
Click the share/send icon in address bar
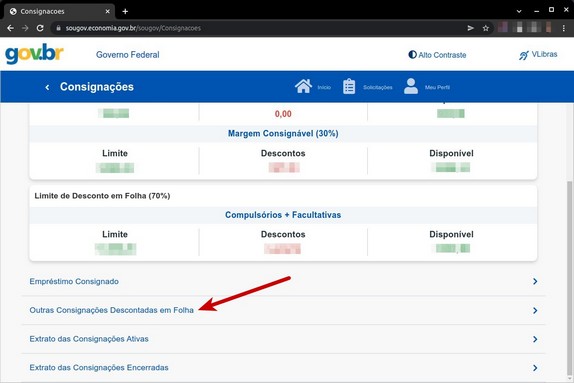pyautogui.click(x=470, y=28)
